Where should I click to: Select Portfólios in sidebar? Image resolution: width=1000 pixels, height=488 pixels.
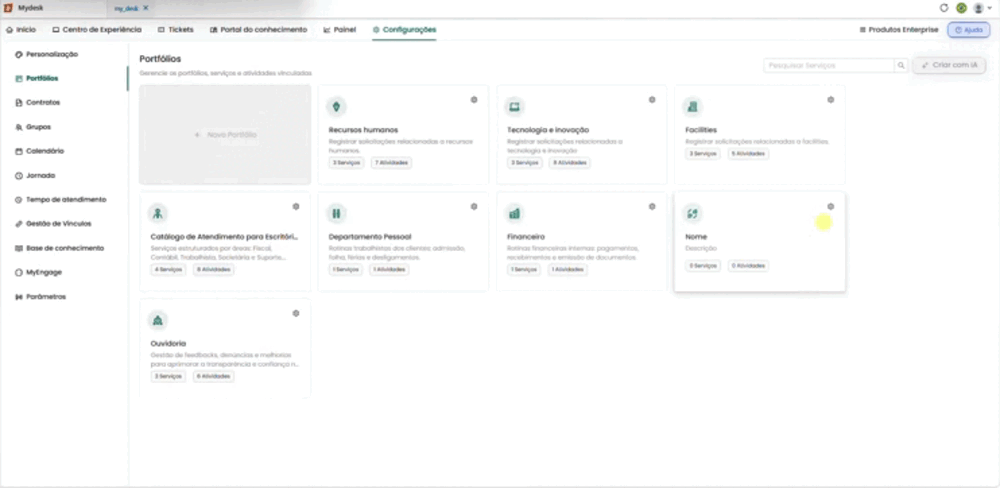[x=36, y=78]
